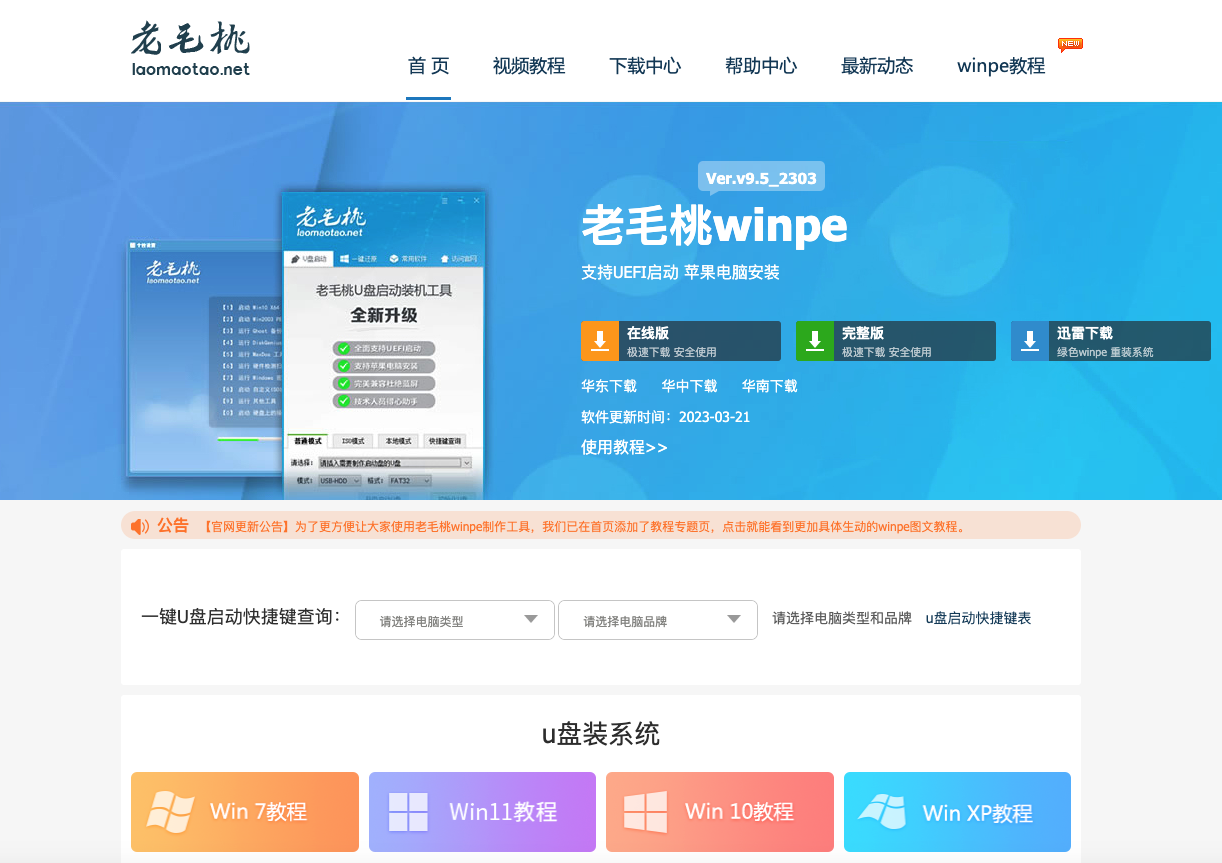Image resolution: width=1222 pixels, height=863 pixels.
Task: Open the 视频教程 menu item
Action: pyautogui.click(x=529, y=66)
